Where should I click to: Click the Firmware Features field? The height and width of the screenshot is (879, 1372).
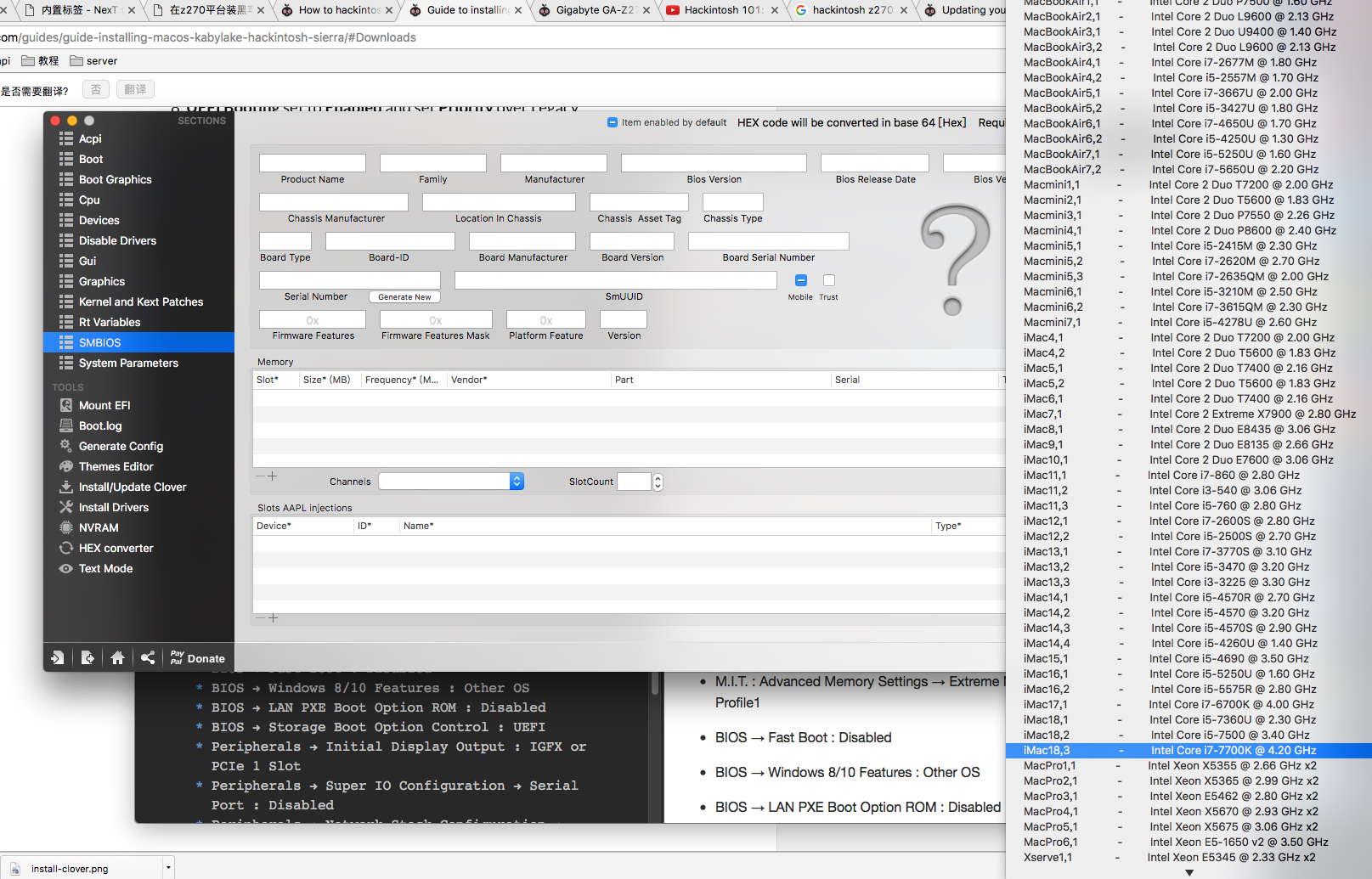pyautogui.click(x=313, y=319)
